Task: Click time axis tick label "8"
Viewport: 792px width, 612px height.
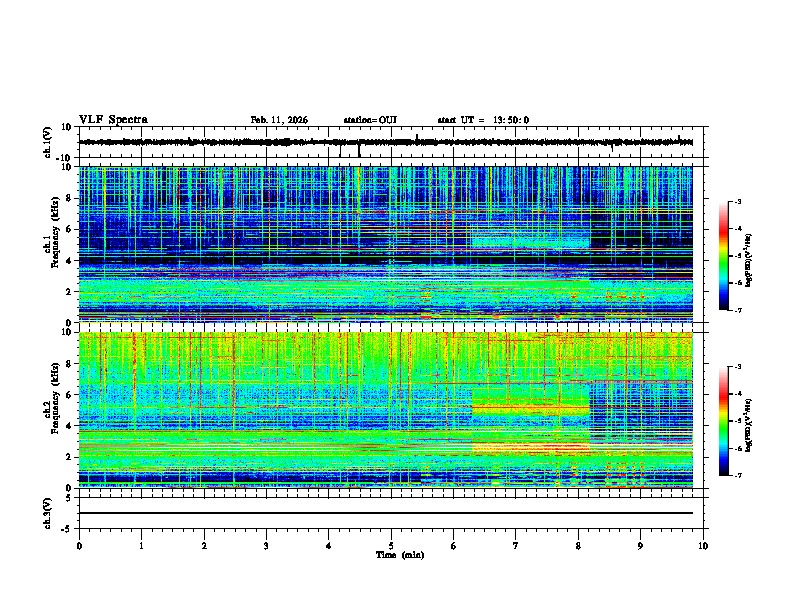Action: pyautogui.click(x=578, y=546)
